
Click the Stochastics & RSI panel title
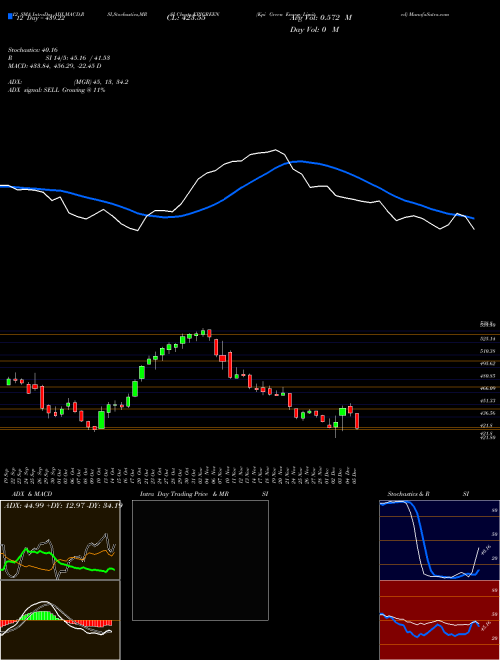pyautogui.click(x=428, y=494)
